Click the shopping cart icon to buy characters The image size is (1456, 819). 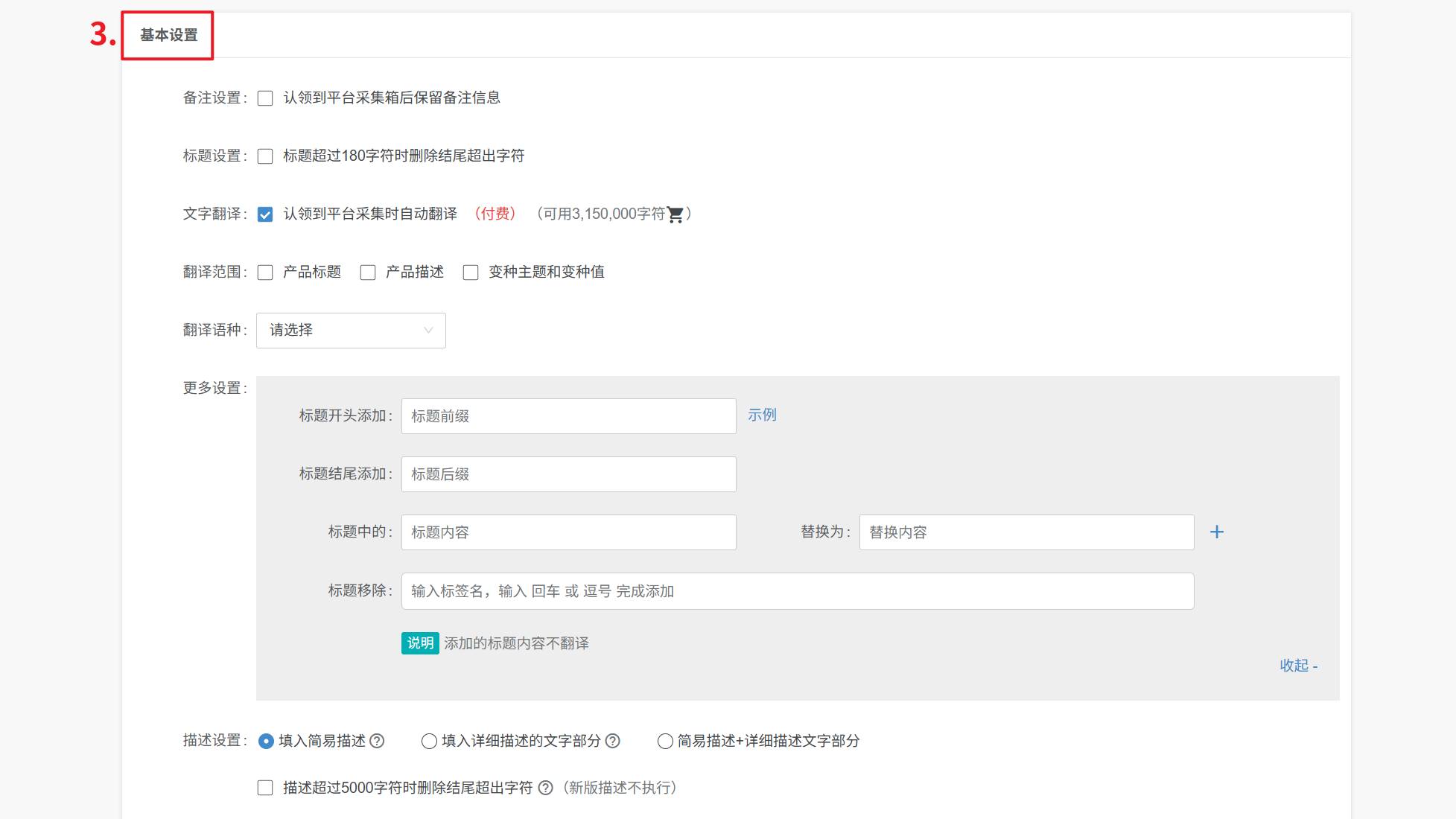[x=675, y=214]
